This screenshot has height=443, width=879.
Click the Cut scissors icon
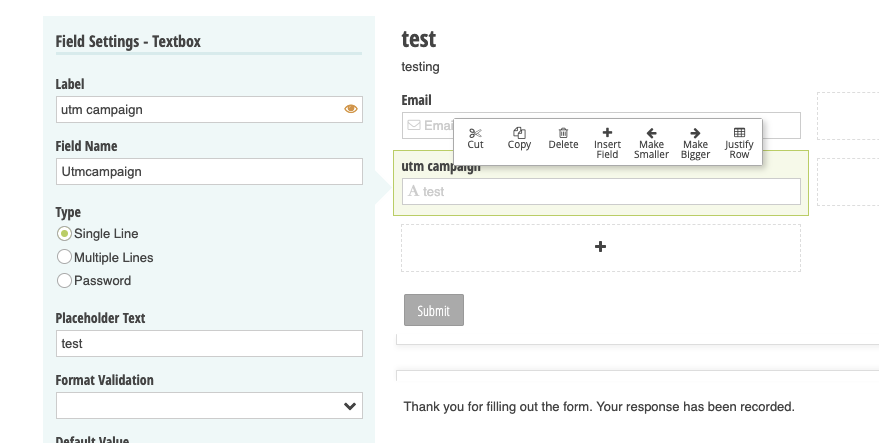[475, 133]
